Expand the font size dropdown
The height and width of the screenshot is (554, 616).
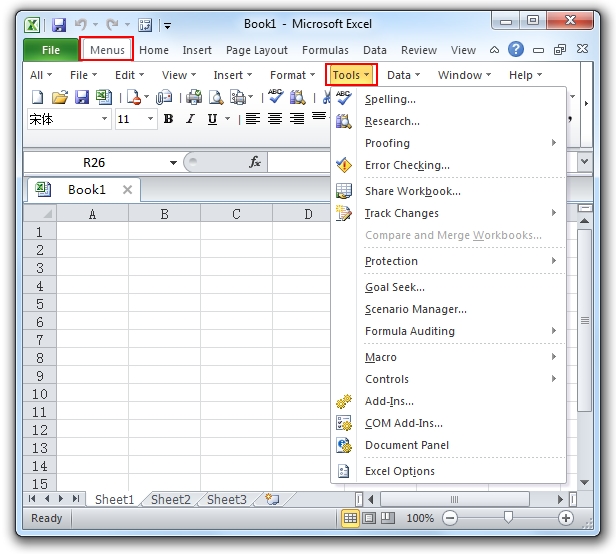pyautogui.click(x=151, y=119)
